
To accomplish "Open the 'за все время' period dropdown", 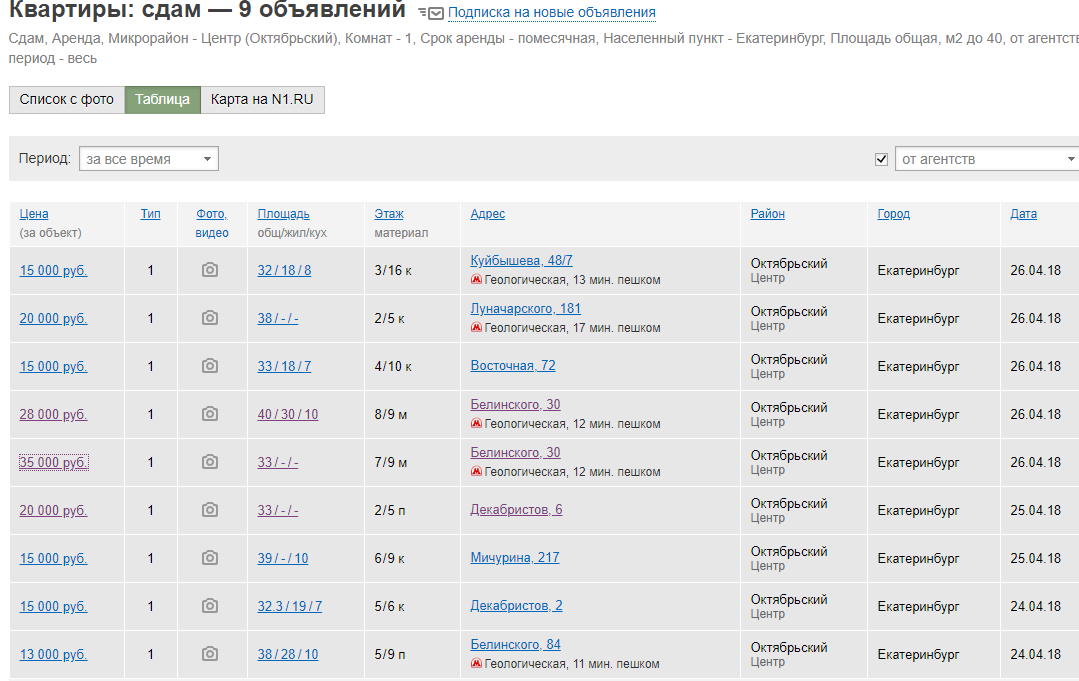I will click(x=148, y=159).
